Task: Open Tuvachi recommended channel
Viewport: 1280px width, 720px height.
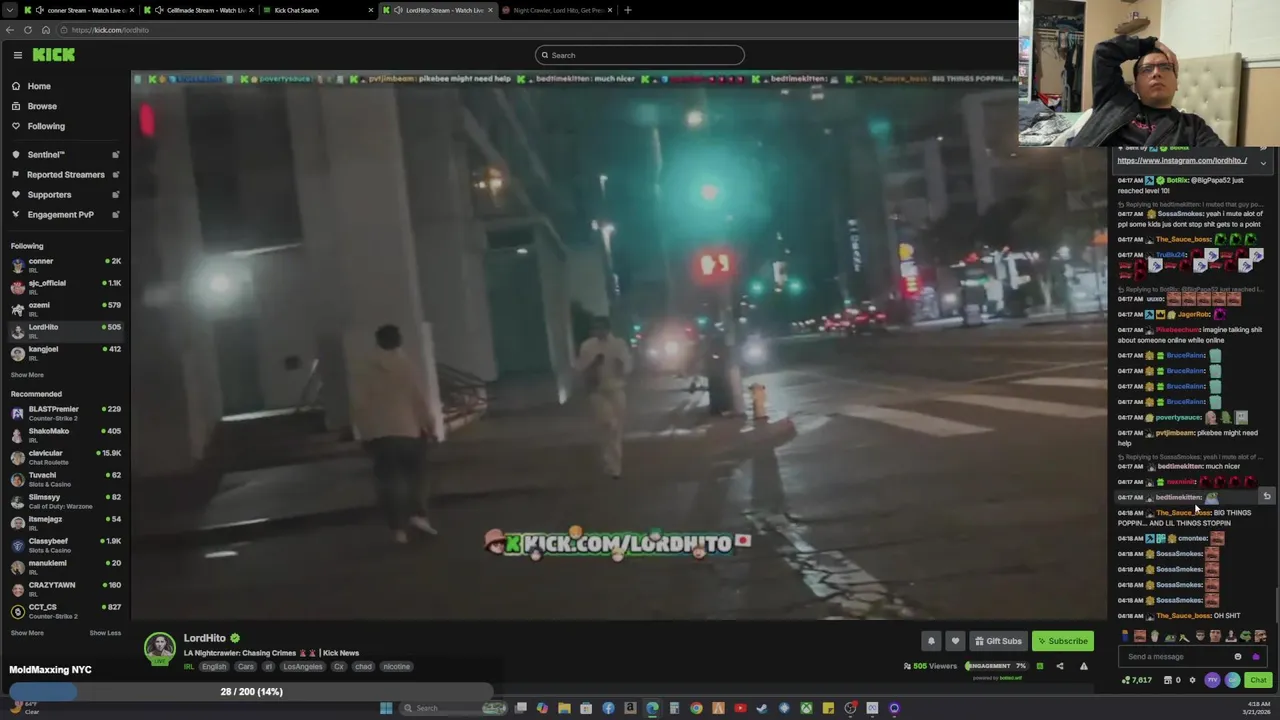Action: coord(65,478)
